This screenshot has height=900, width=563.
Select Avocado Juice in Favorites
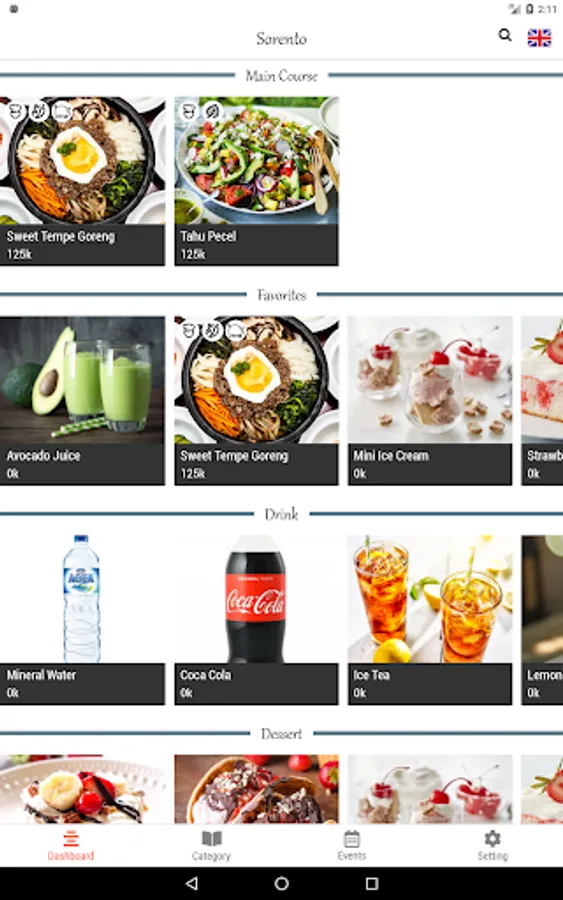click(82, 401)
